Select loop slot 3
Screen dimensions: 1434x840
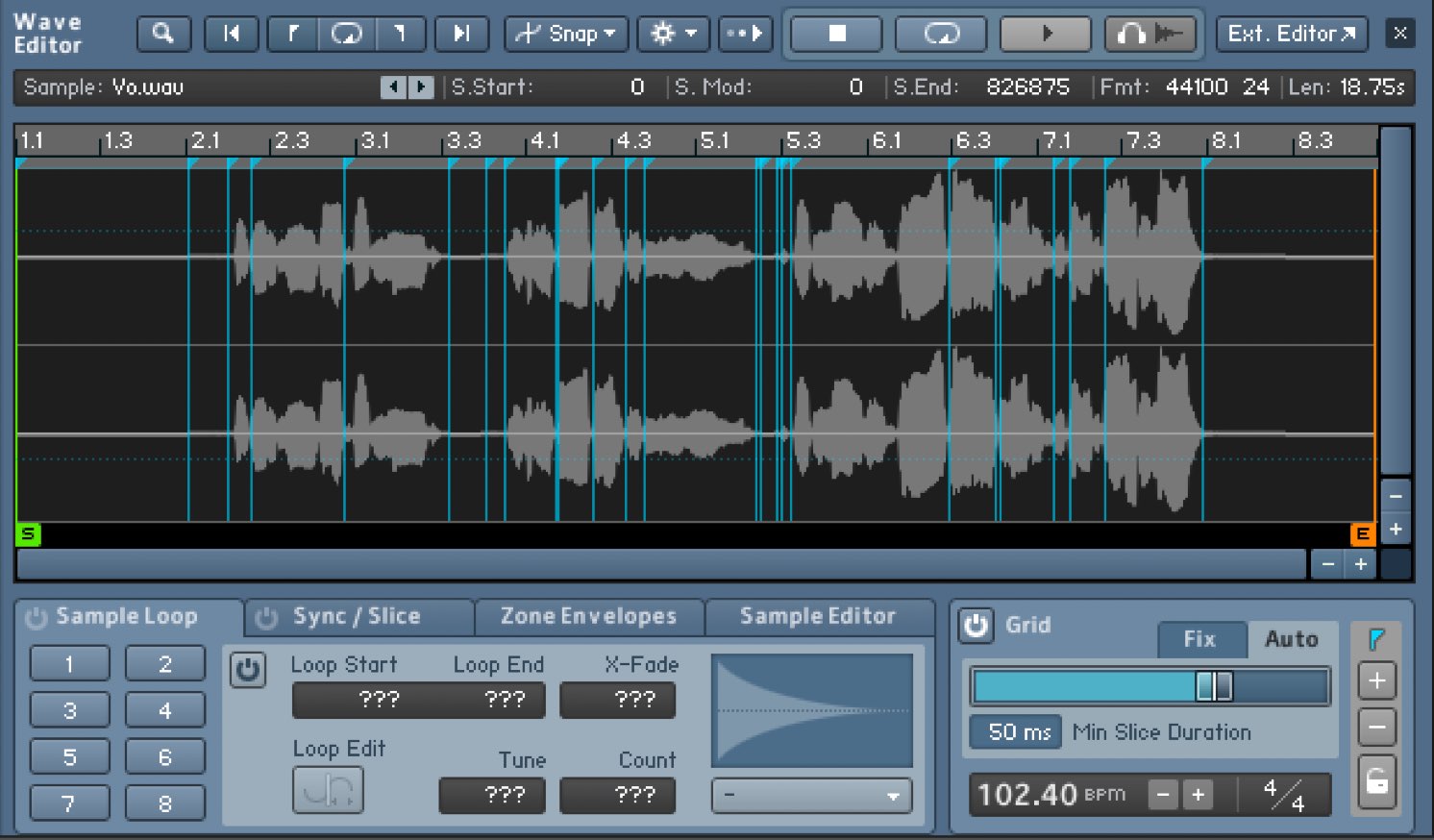(69, 710)
